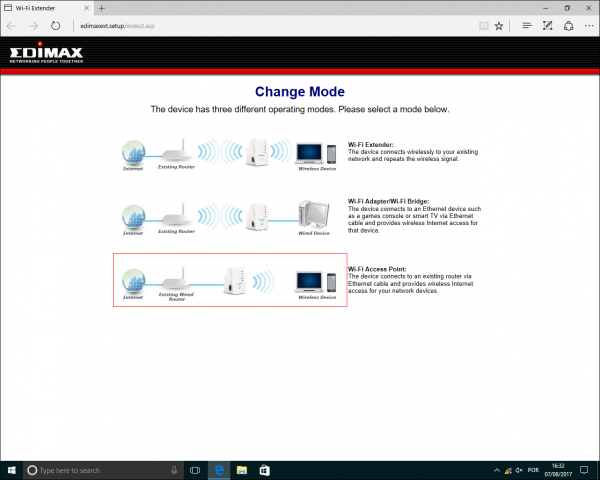Open the clock showing 16:32

(x=558, y=470)
